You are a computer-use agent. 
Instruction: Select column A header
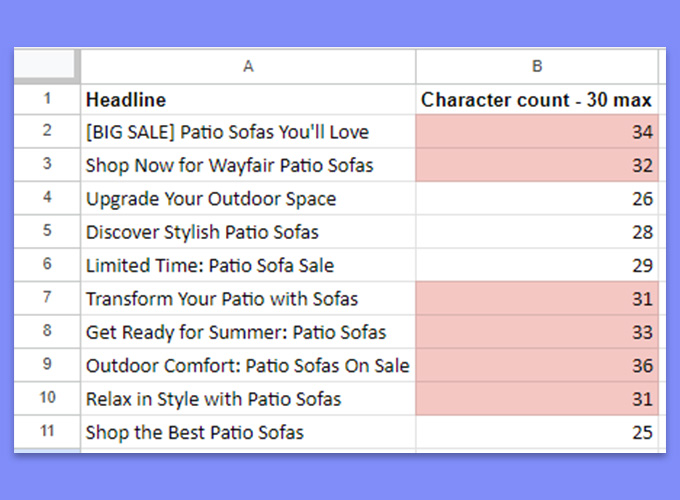(x=248, y=66)
